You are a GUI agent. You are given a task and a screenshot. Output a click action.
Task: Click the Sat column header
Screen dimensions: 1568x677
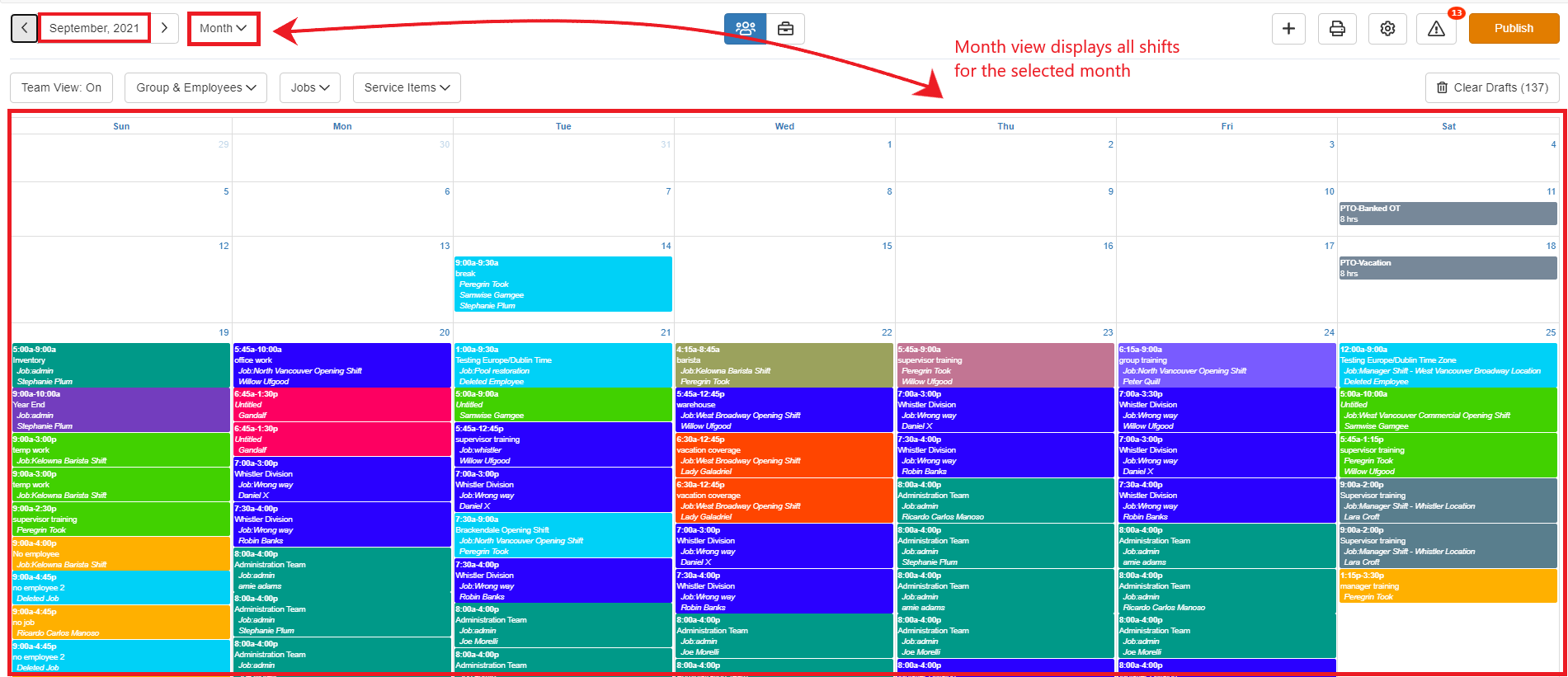click(x=1448, y=126)
